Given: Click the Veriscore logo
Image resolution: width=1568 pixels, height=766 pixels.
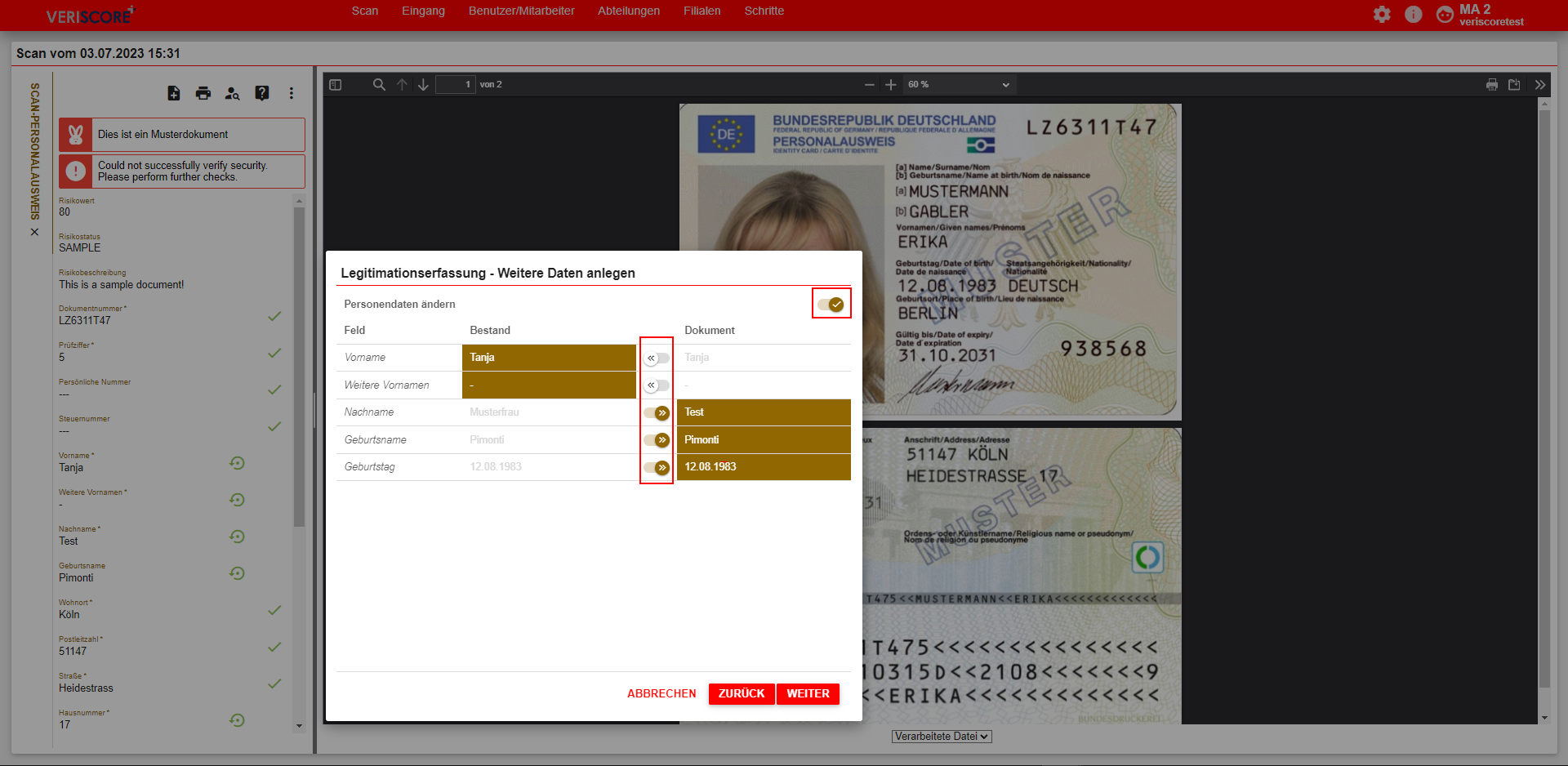Looking at the screenshot, I should [x=90, y=16].
